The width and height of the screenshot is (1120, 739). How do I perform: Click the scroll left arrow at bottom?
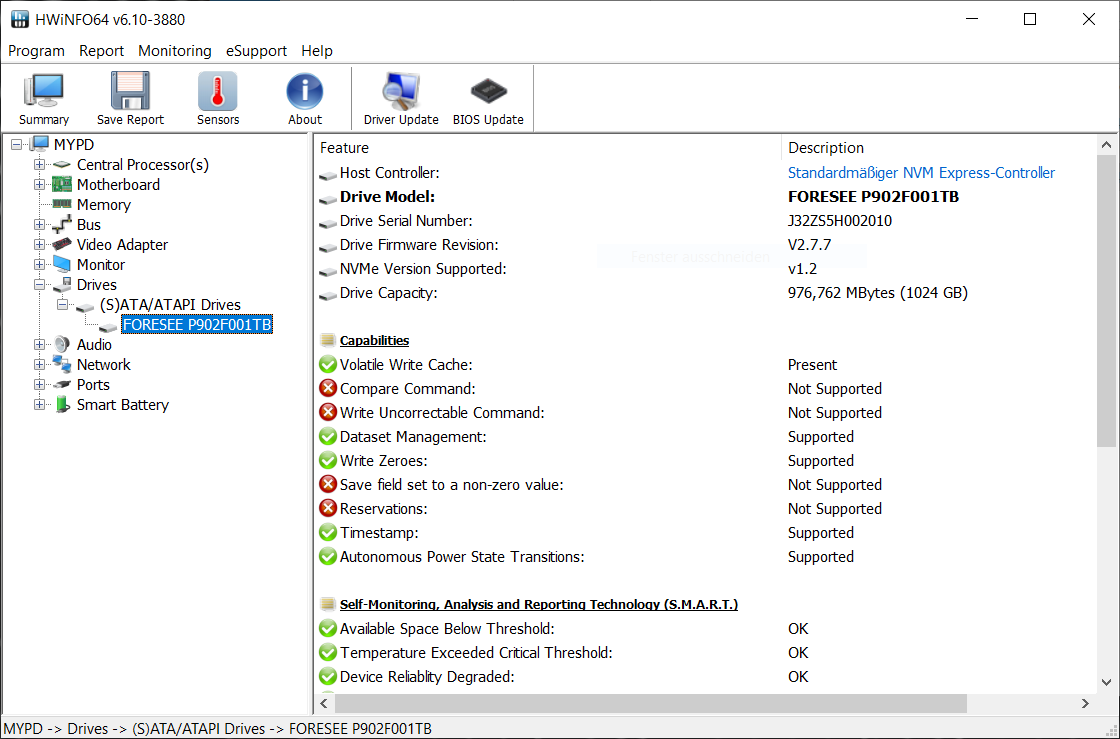pos(324,703)
